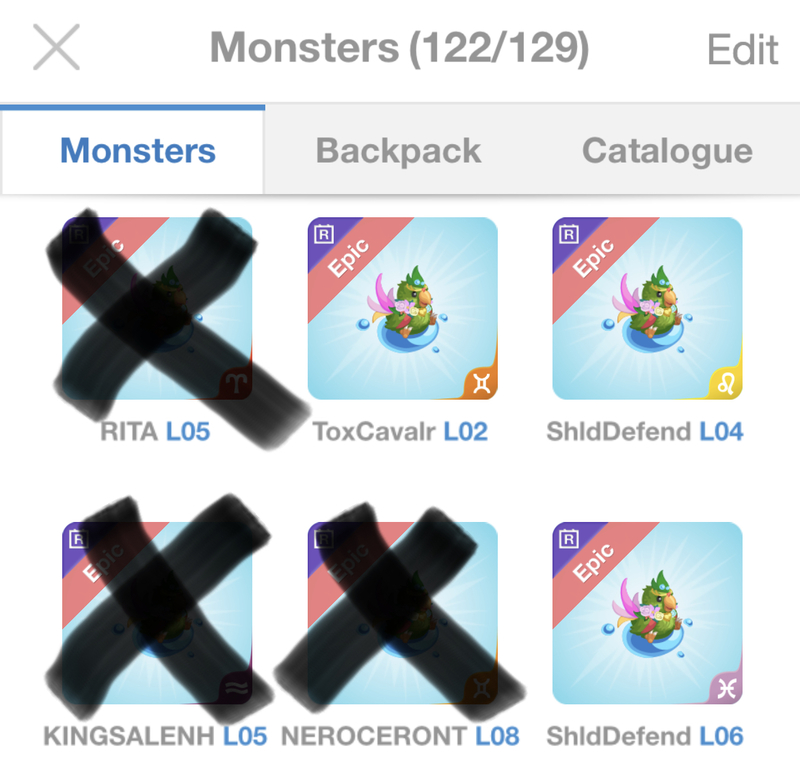Click the Aquarius zodiac icon on KINGSALENH card
The image size is (800, 772).
tap(236, 689)
